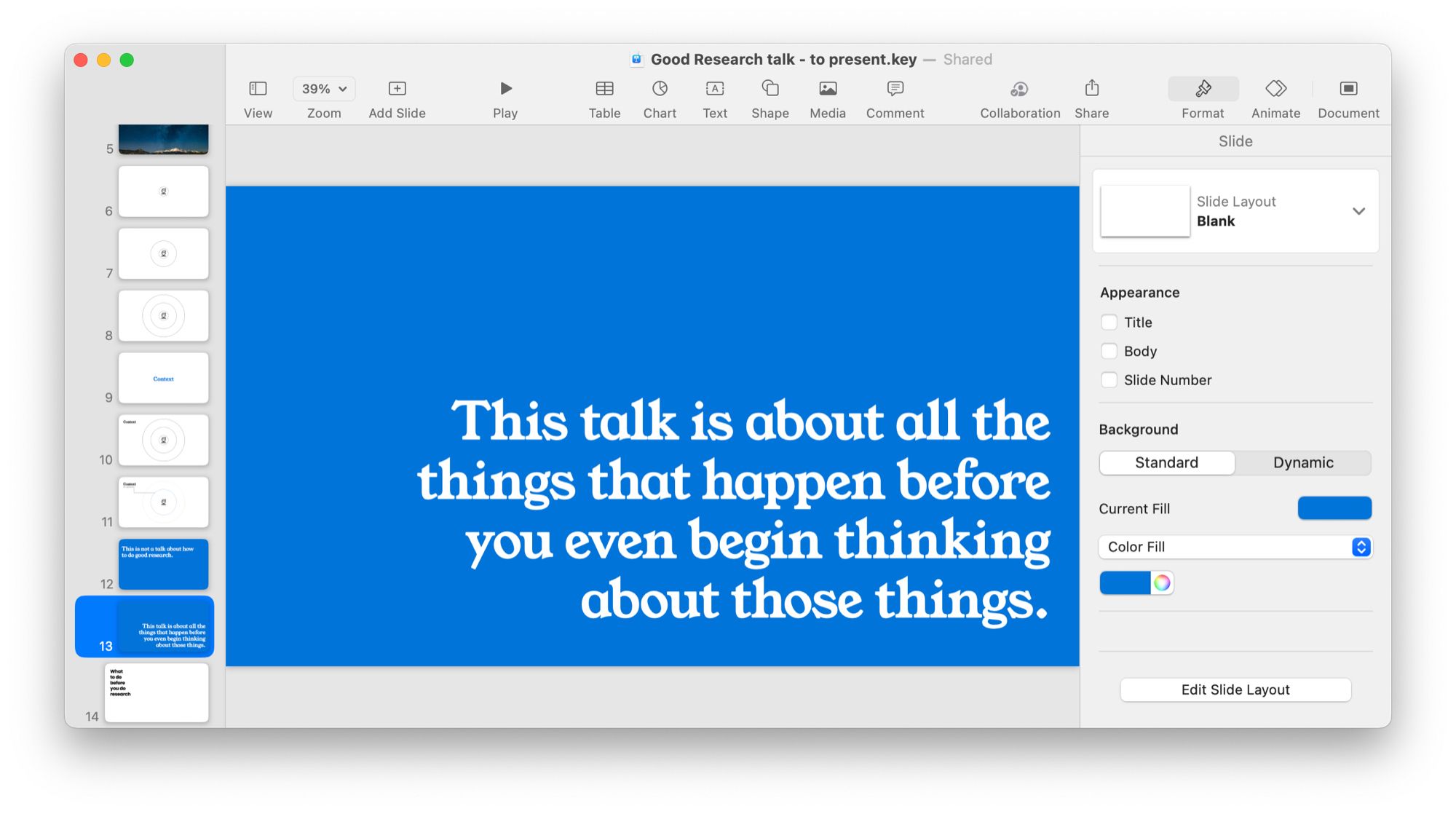Expand the Slide Layout Blank chooser
1456x814 pixels.
pyautogui.click(x=1358, y=211)
